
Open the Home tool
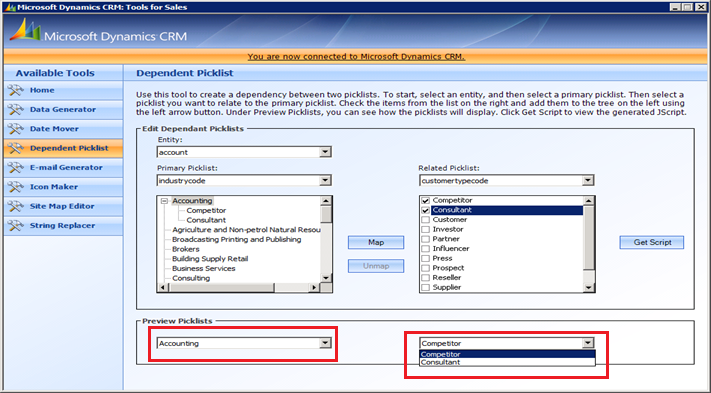63,90
